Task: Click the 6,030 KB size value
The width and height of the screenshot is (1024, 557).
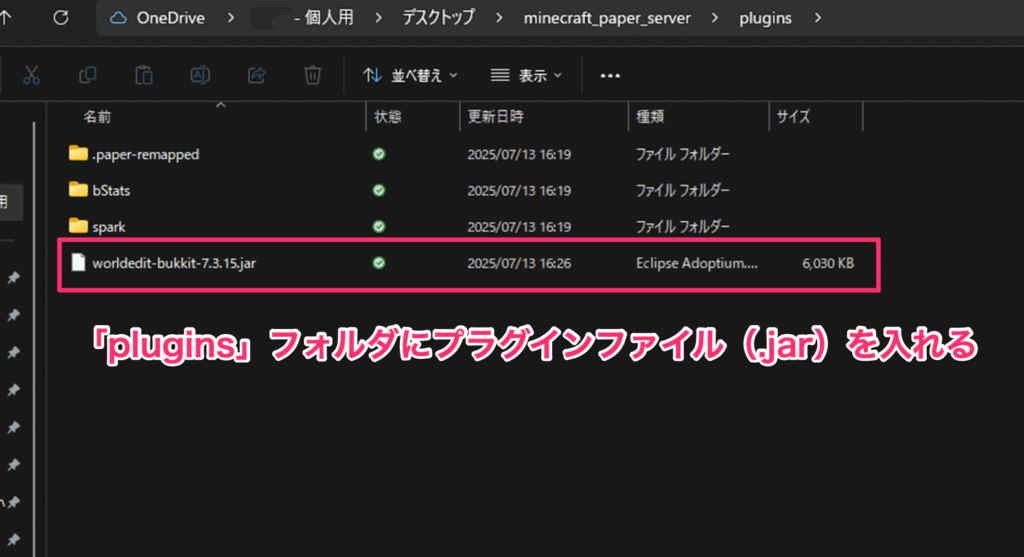Action: pos(828,263)
